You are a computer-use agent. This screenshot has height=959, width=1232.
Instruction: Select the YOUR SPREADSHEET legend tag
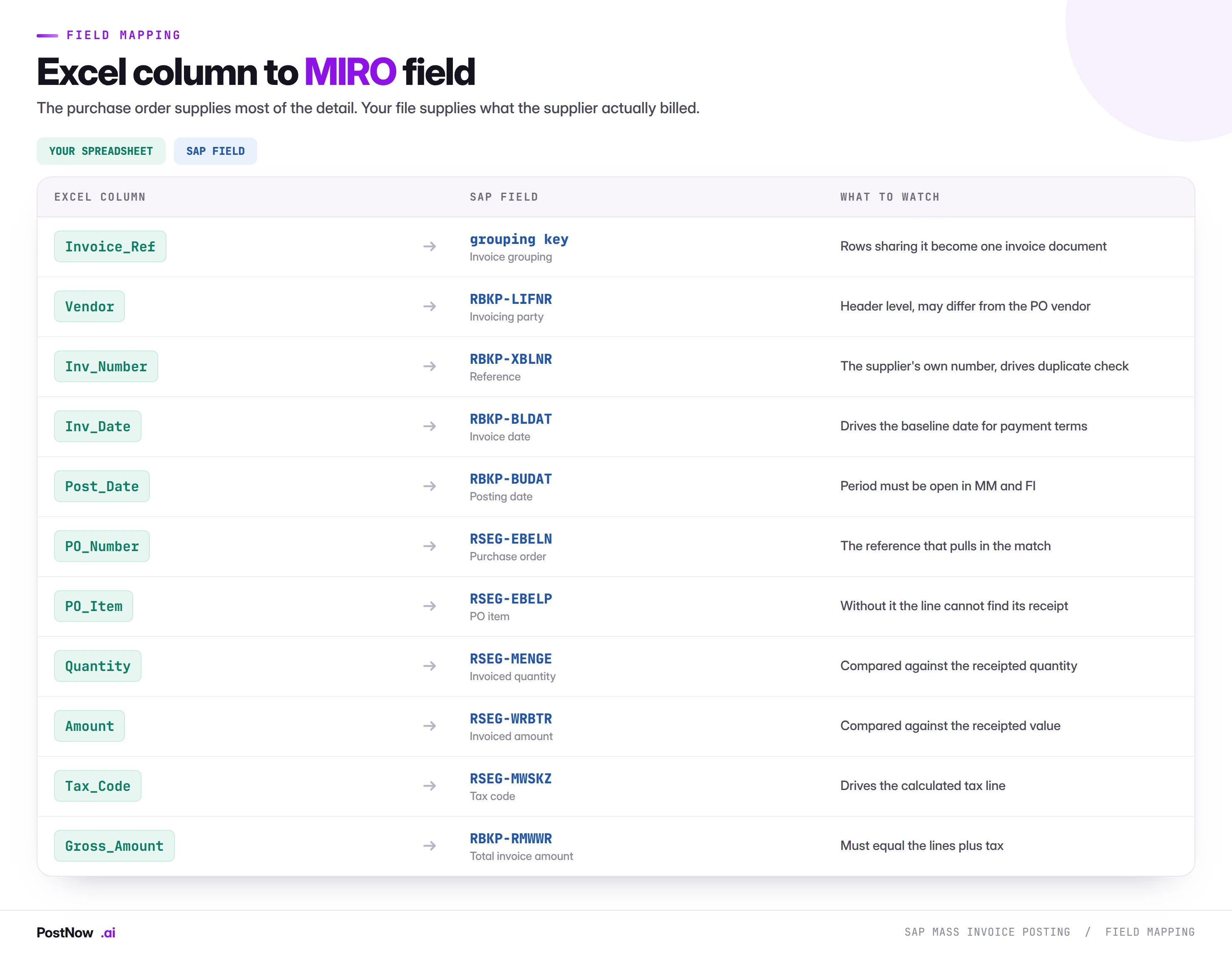click(101, 151)
